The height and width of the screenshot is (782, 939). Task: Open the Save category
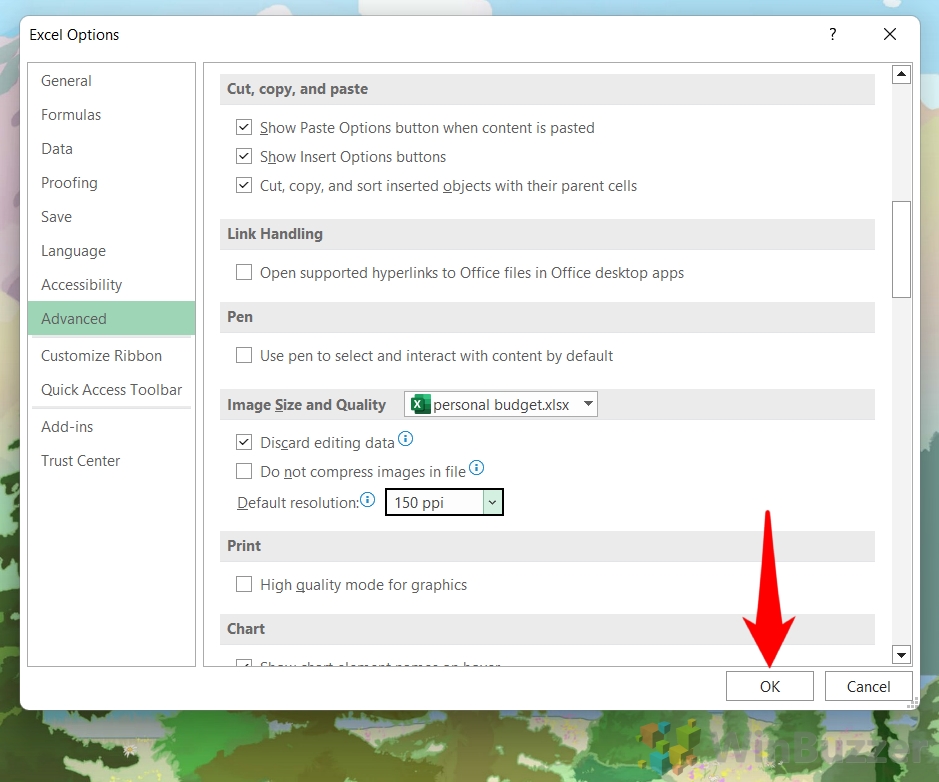point(111,217)
